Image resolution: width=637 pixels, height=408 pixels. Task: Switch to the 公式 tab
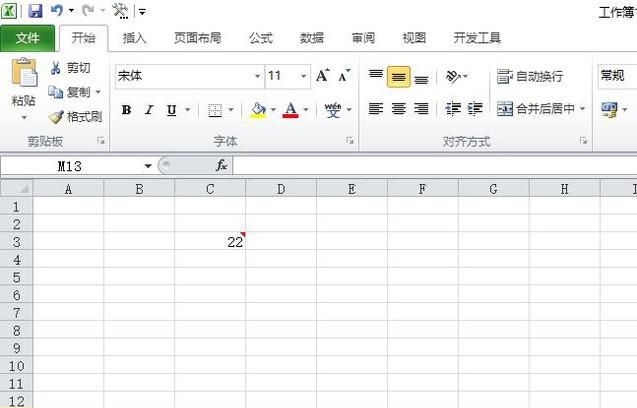pyautogui.click(x=261, y=38)
